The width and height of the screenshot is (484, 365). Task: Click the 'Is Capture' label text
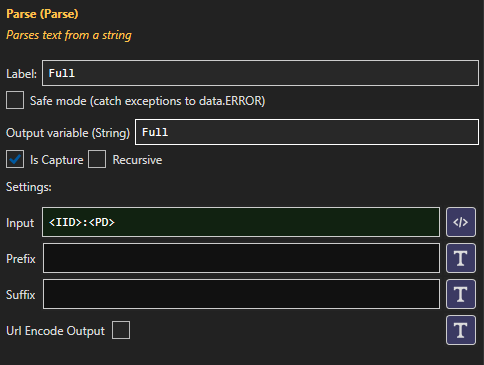point(57,160)
